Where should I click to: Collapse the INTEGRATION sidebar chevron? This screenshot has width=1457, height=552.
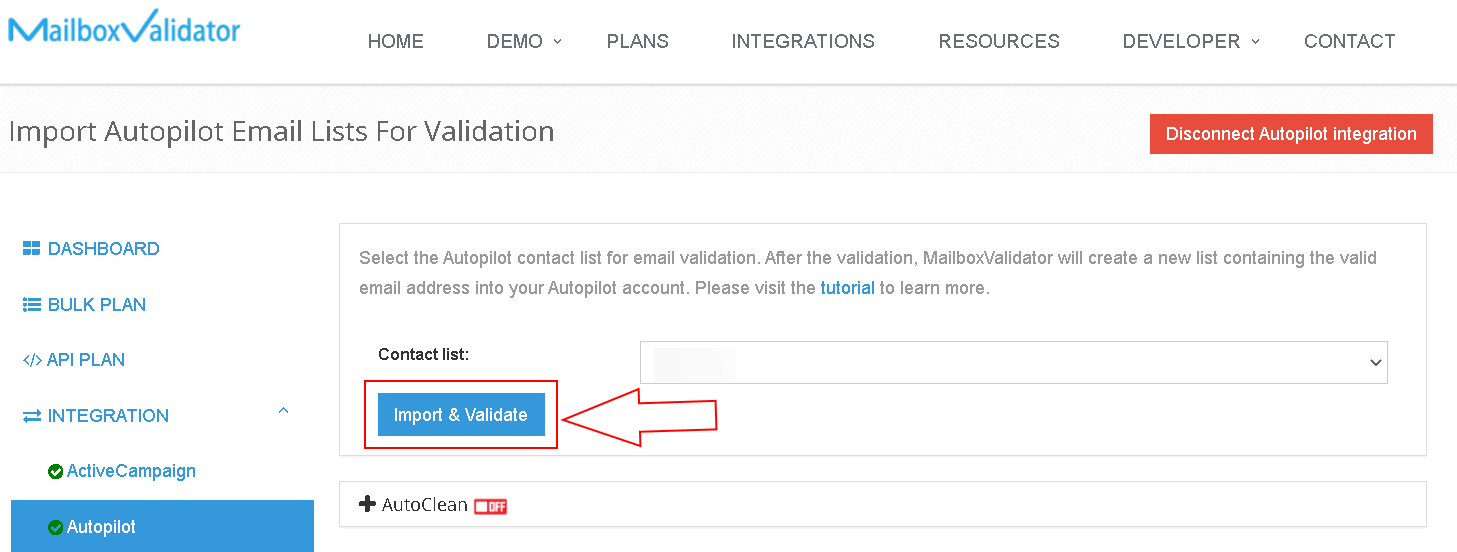pos(283,411)
